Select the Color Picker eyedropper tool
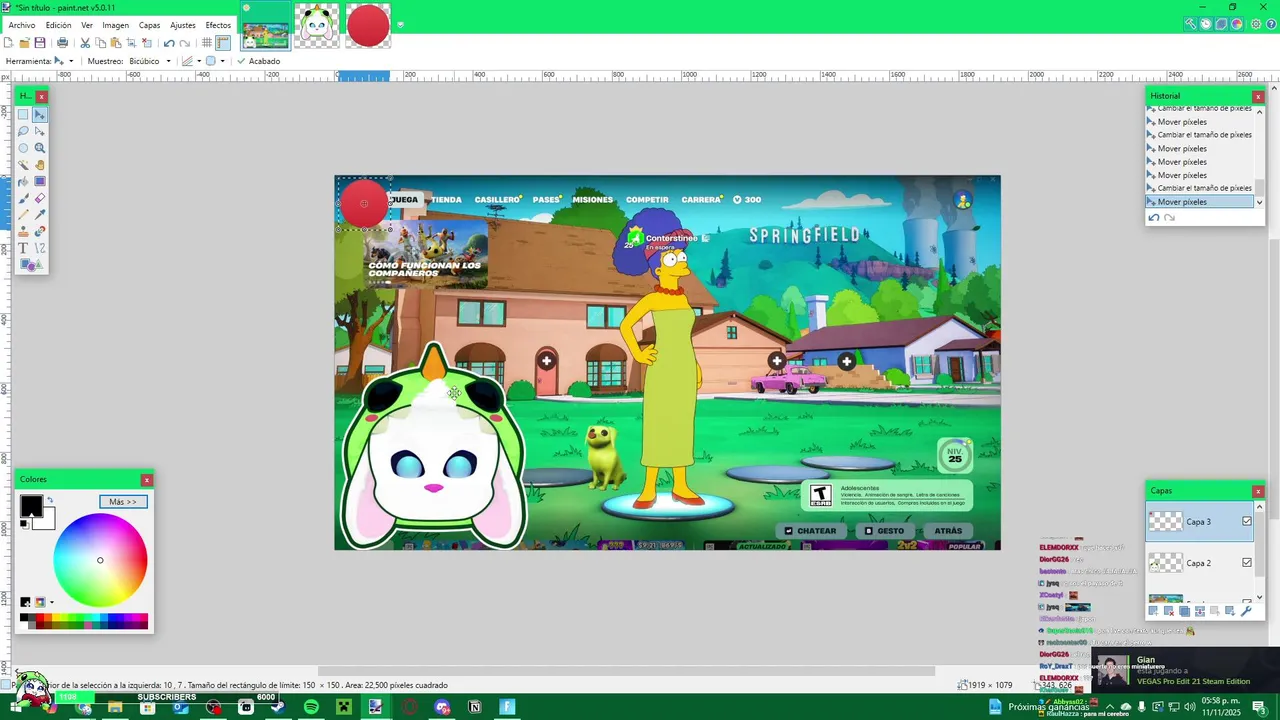This screenshot has width=1280, height=720. tap(40, 215)
